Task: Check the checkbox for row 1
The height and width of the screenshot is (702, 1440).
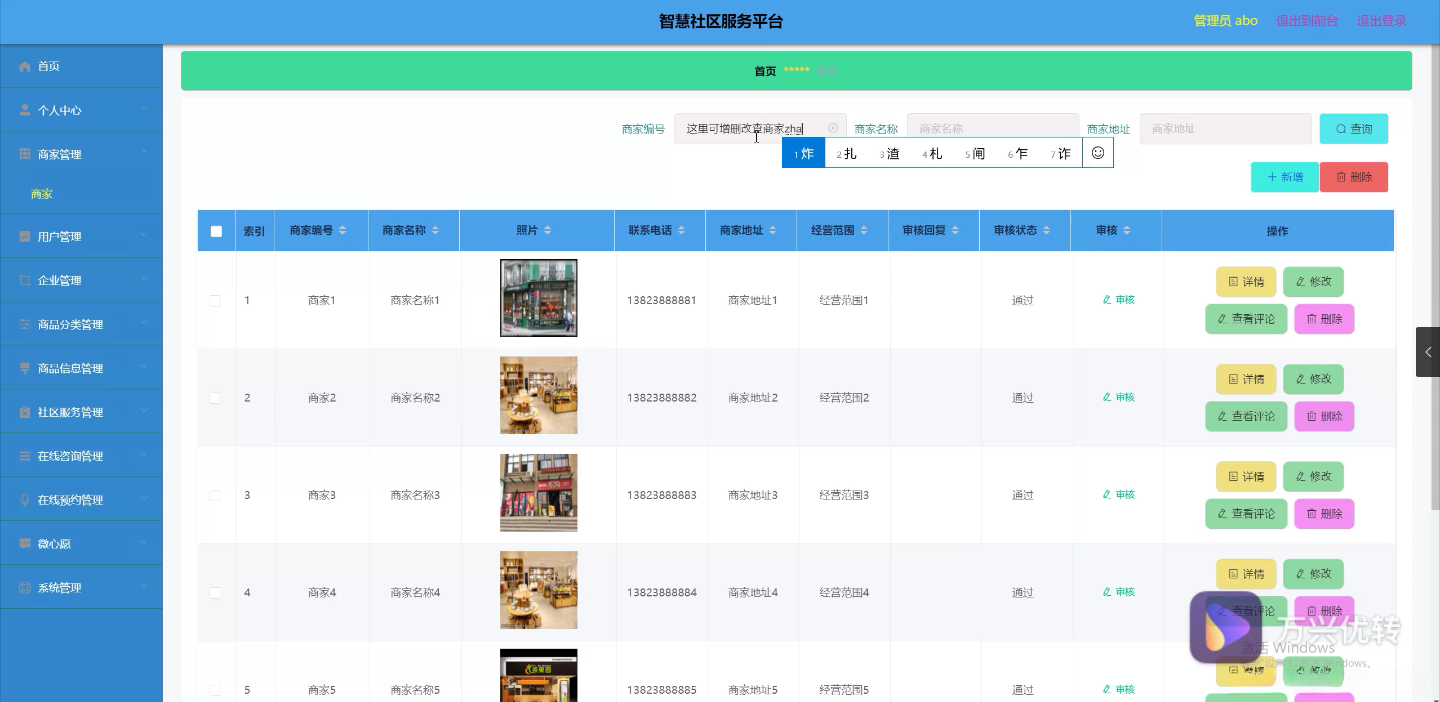Action: (x=215, y=300)
